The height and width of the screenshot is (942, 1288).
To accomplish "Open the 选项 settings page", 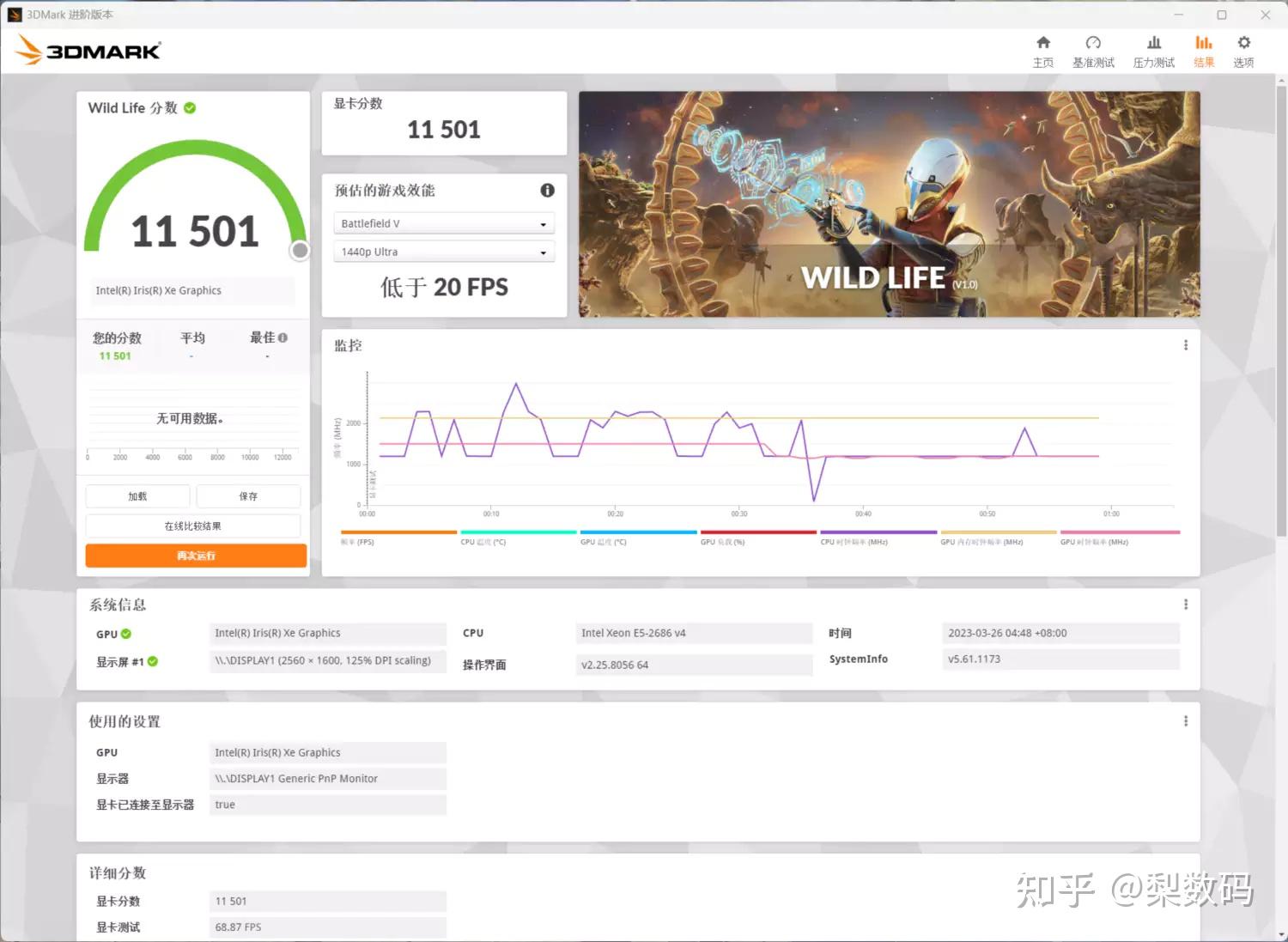I will tap(1242, 50).
